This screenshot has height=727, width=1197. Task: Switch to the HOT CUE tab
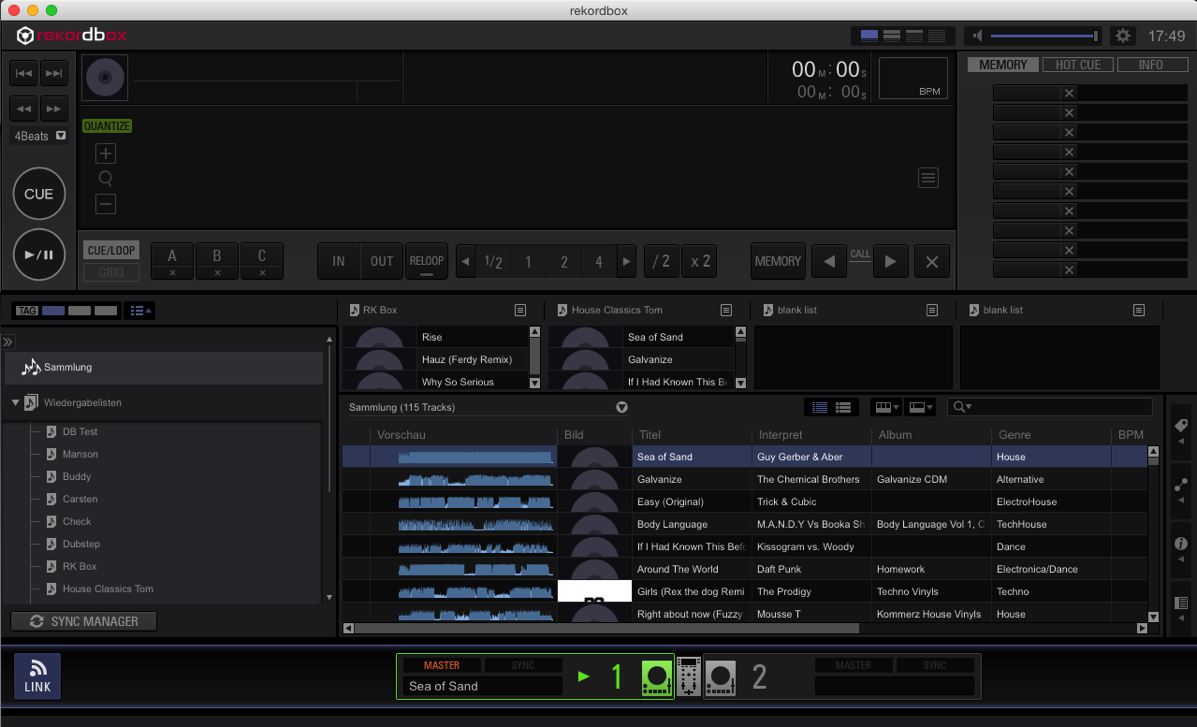(1077, 65)
